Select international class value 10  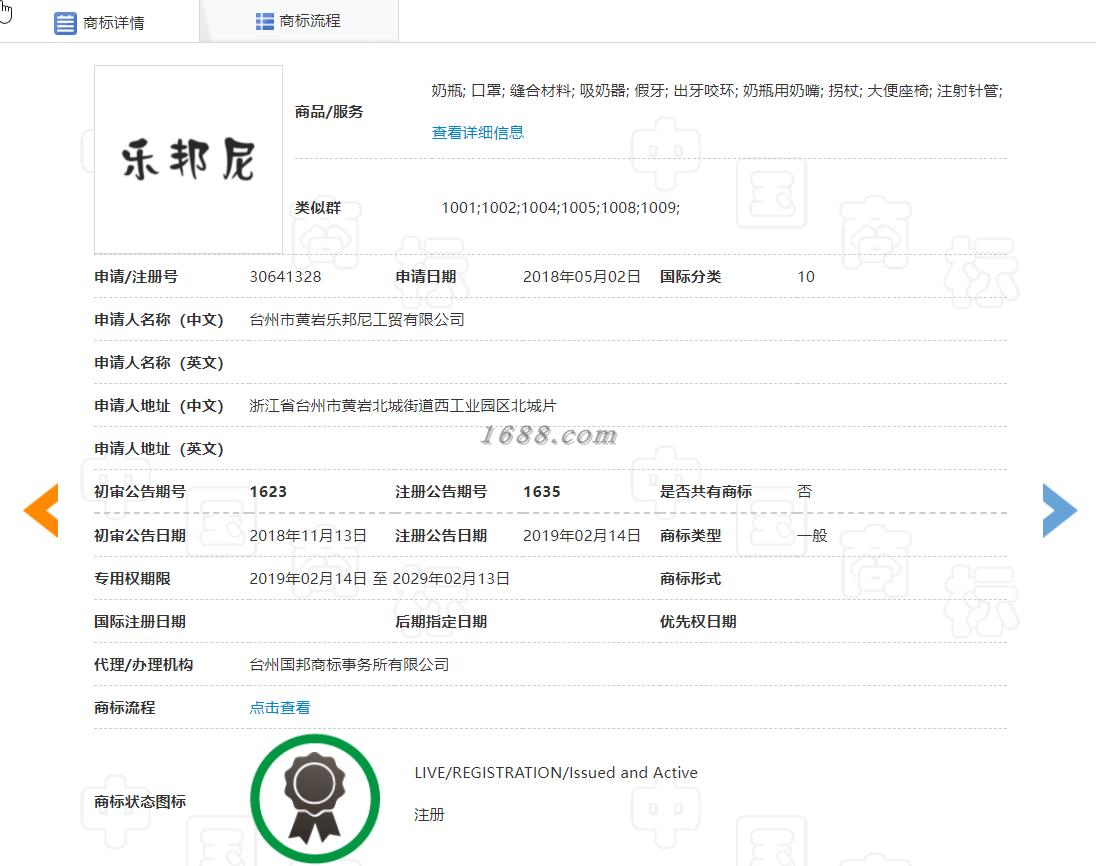pyautogui.click(x=806, y=277)
